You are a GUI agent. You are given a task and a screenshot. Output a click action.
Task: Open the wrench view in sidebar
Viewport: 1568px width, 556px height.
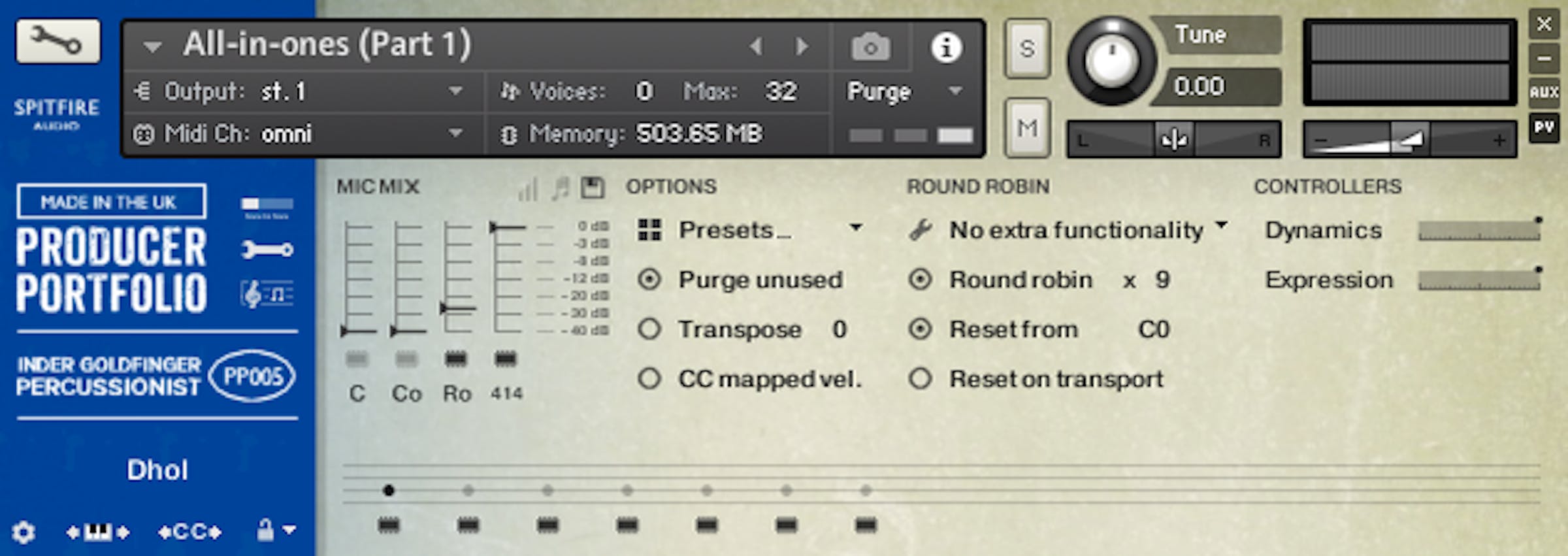click(267, 250)
